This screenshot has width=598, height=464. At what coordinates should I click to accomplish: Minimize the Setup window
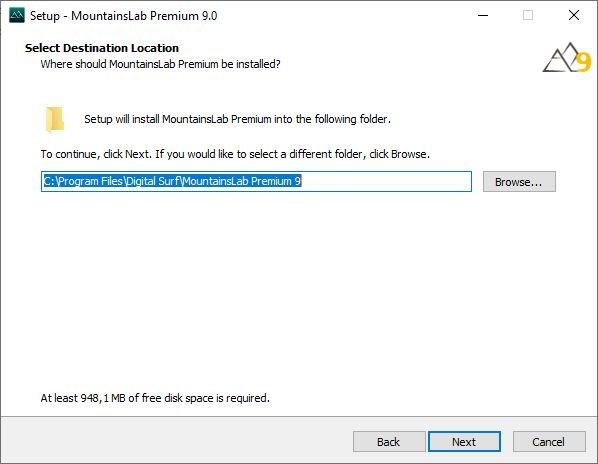483,16
